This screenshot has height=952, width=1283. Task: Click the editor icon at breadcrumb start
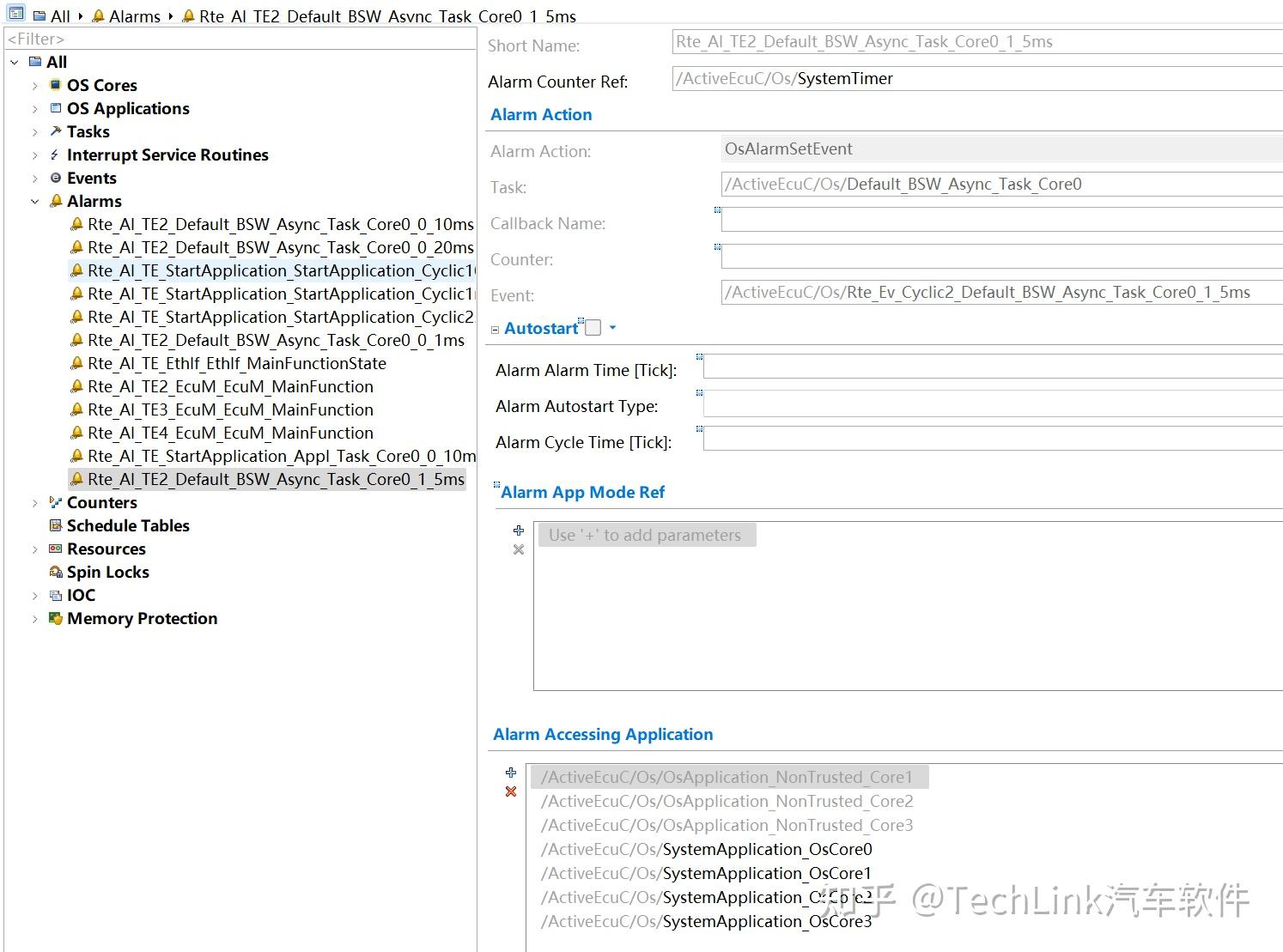[x=16, y=14]
